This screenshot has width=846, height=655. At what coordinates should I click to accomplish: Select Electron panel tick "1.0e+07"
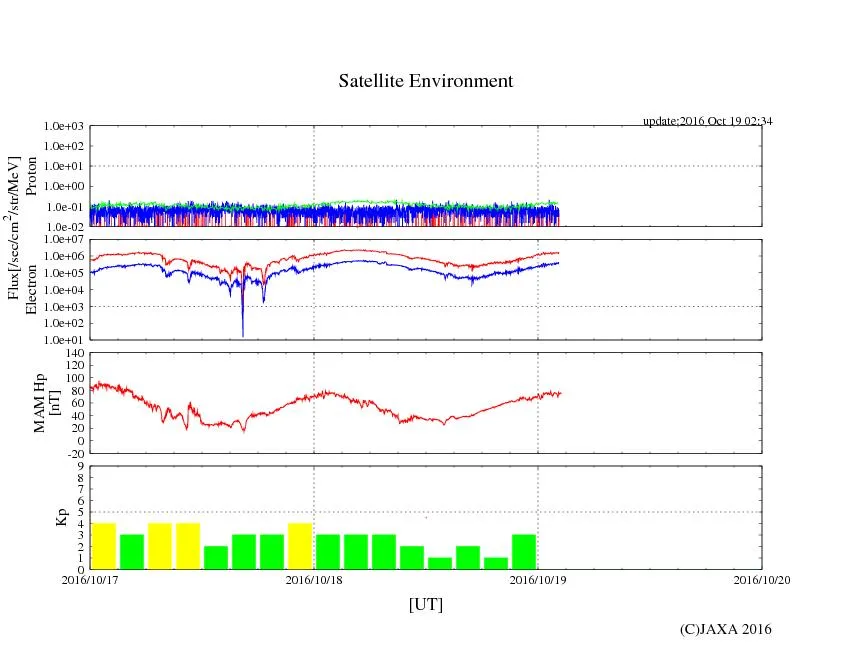64,239
